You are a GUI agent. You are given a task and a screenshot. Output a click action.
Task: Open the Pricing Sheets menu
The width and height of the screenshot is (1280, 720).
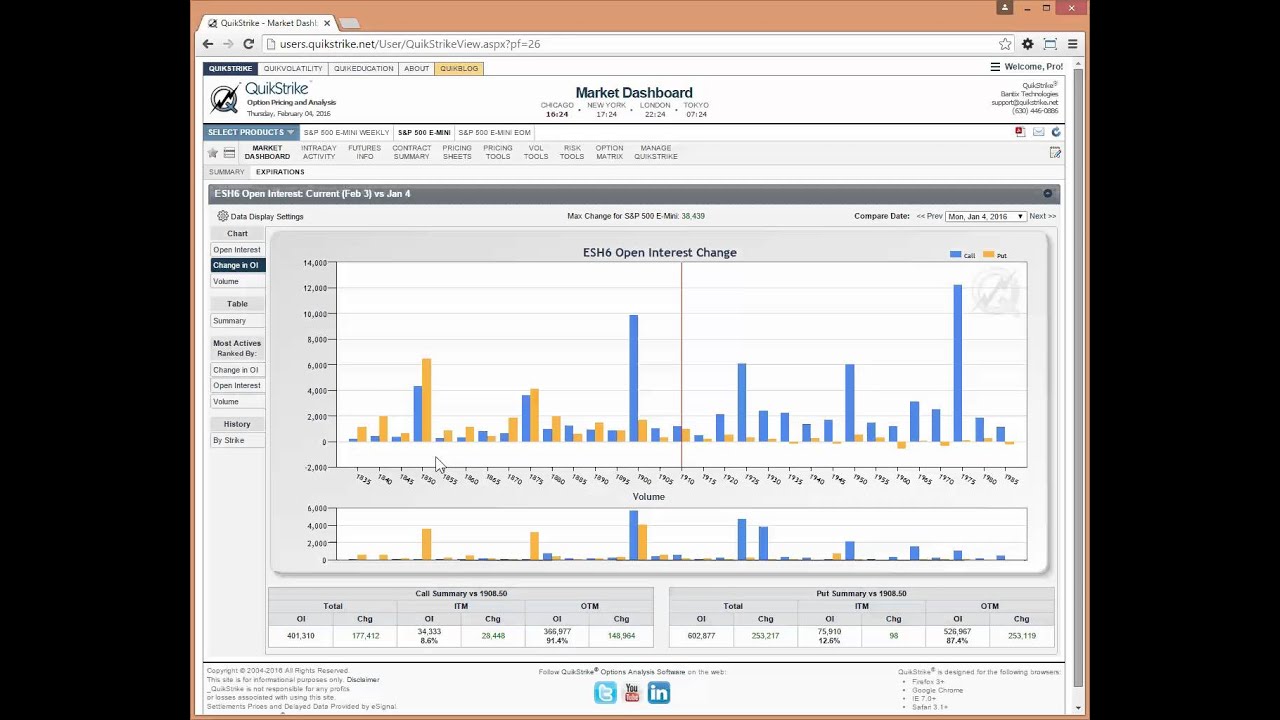tap(457, 152)
